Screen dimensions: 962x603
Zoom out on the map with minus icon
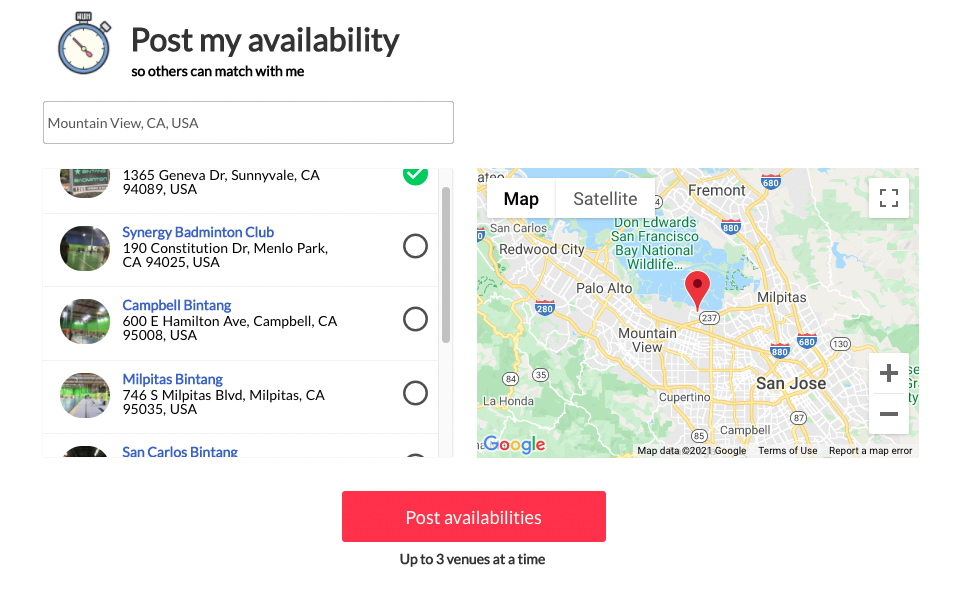(x=888, y=413)
